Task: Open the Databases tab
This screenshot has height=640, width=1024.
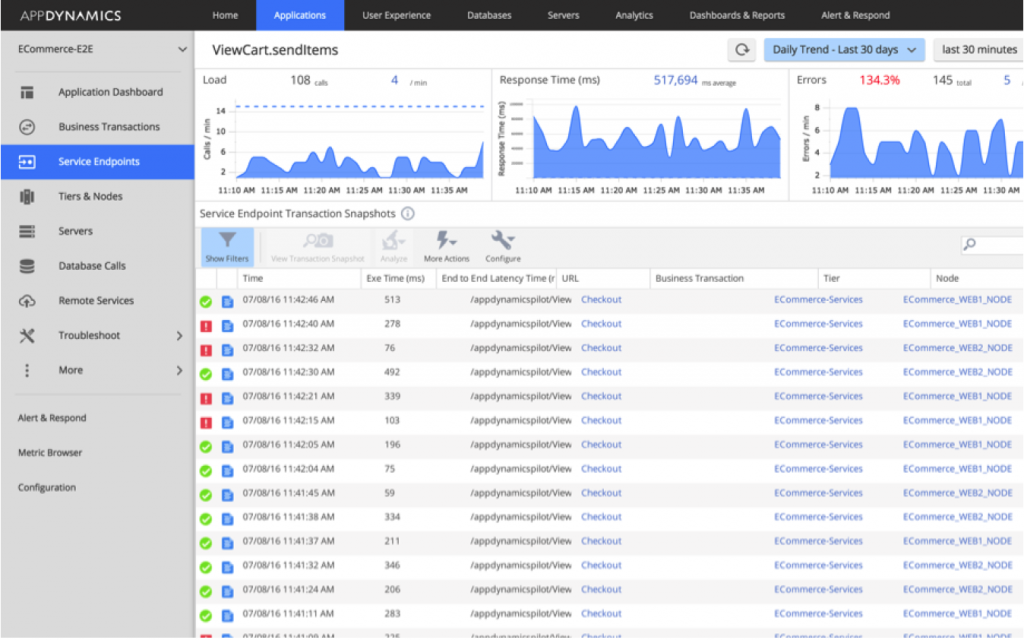Action: (489, 15)
